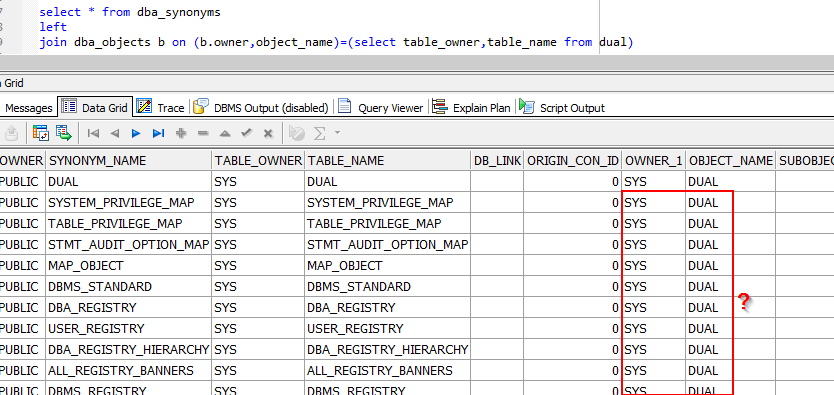Open the Script Output tab
This screenshot has height=395, width=834.
562,107
